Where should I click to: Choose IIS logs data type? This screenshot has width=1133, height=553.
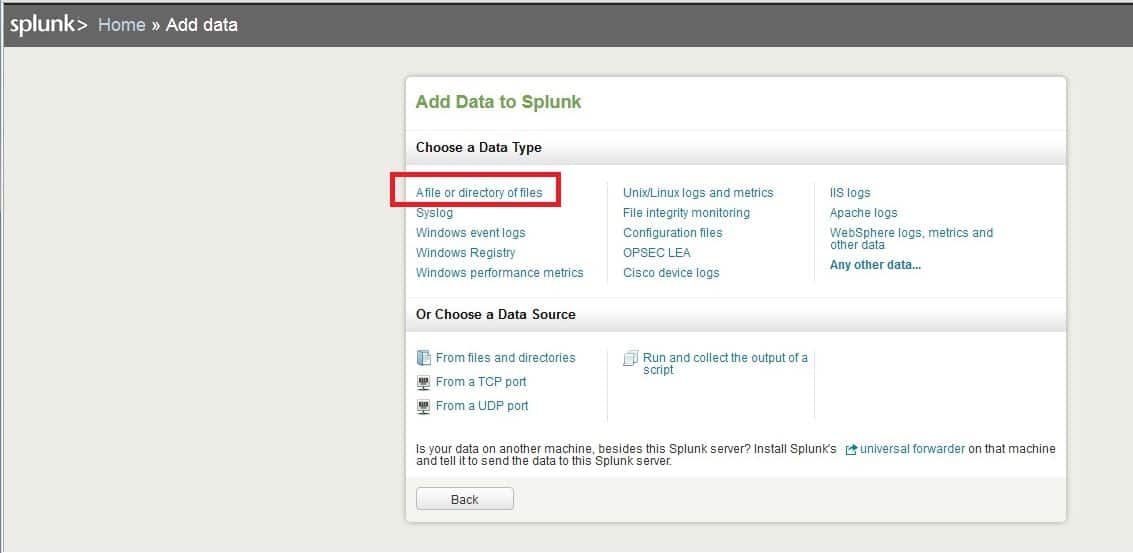point(850,193)
